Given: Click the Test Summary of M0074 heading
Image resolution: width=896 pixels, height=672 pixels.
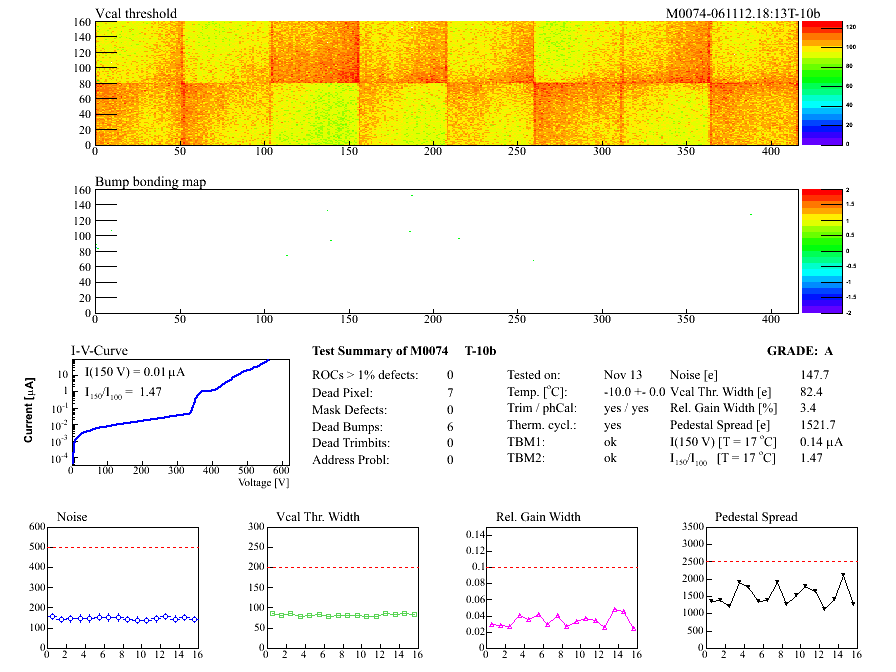Looking at the screenshot, I should pyautogui.click(x=377, y=351).
